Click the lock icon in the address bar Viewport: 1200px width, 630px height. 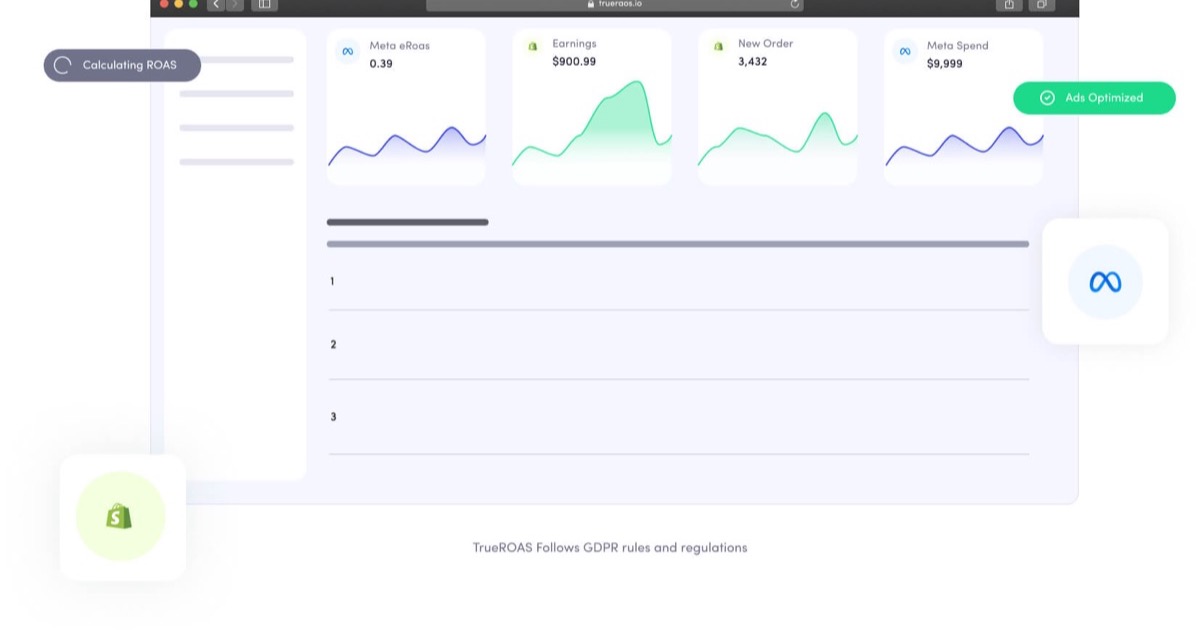tap(591, 4)
